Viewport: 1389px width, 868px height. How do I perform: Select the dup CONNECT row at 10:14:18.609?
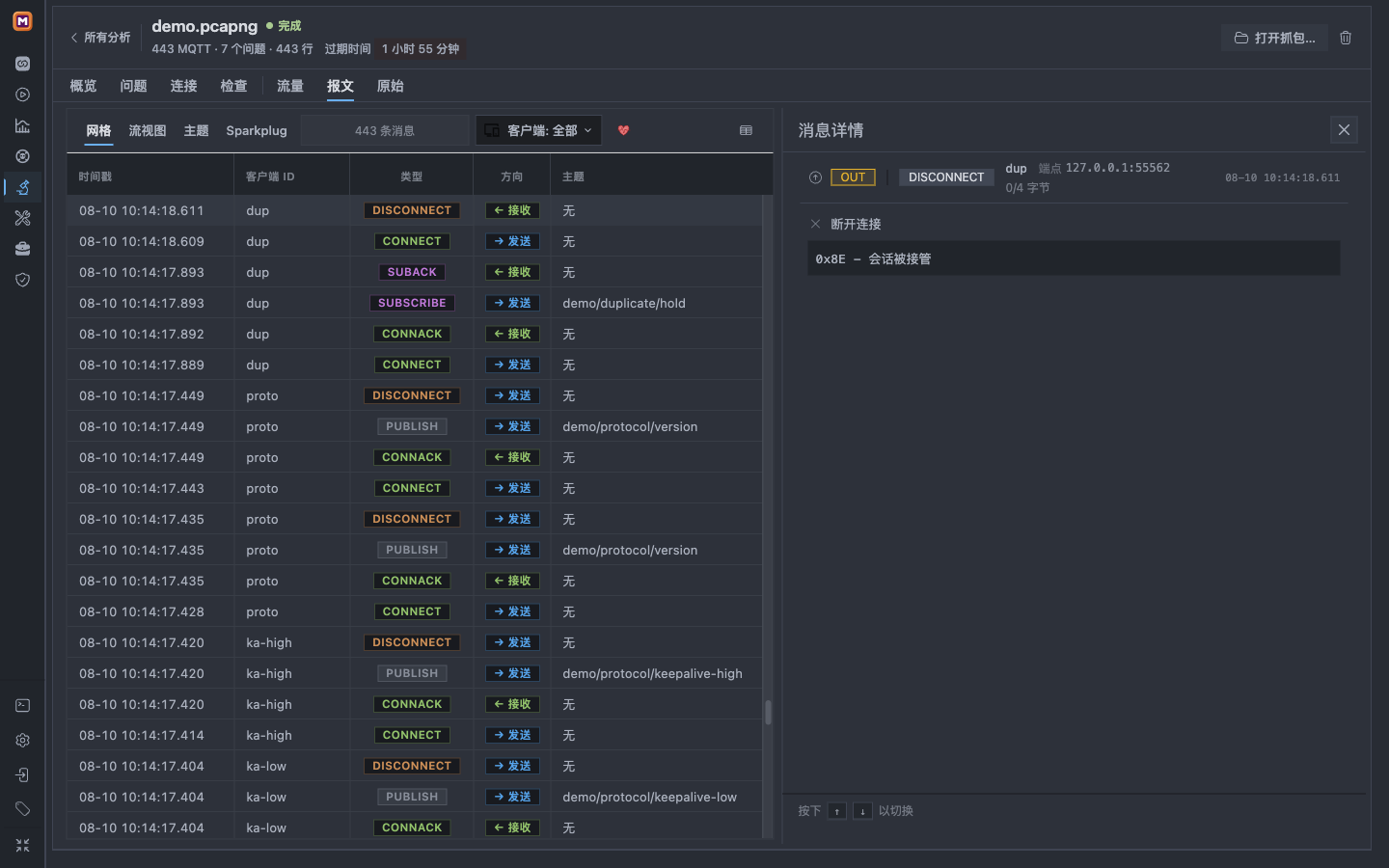pyautogui.click(x=415, y=241)
